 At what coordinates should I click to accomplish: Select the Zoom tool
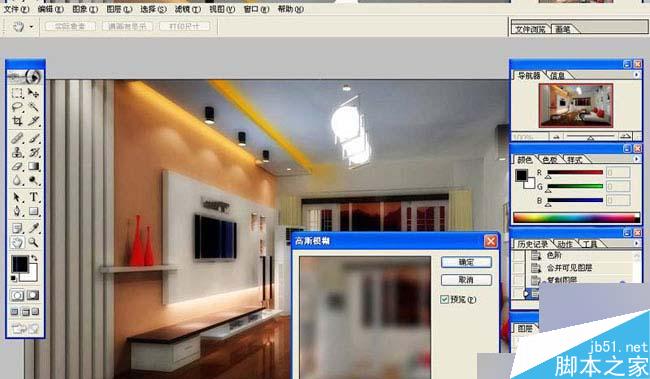(33, 242)
